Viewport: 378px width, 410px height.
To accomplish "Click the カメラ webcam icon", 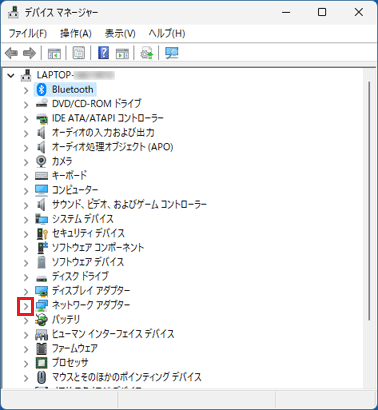I will coord(41,161).
